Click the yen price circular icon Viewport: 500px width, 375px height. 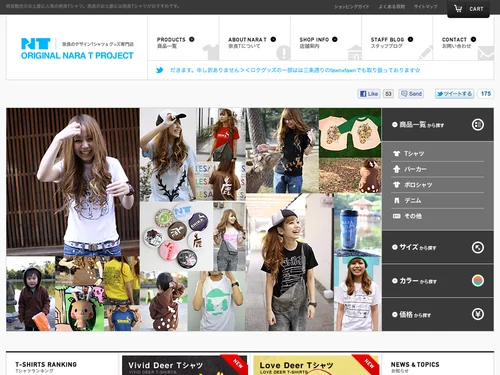478,314
